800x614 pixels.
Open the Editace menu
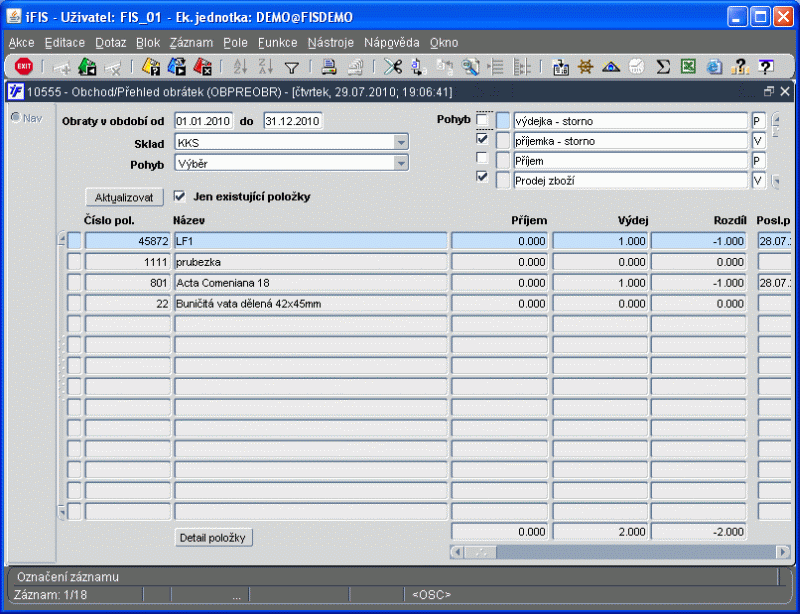pyautogui.click(x=65, y=43)
